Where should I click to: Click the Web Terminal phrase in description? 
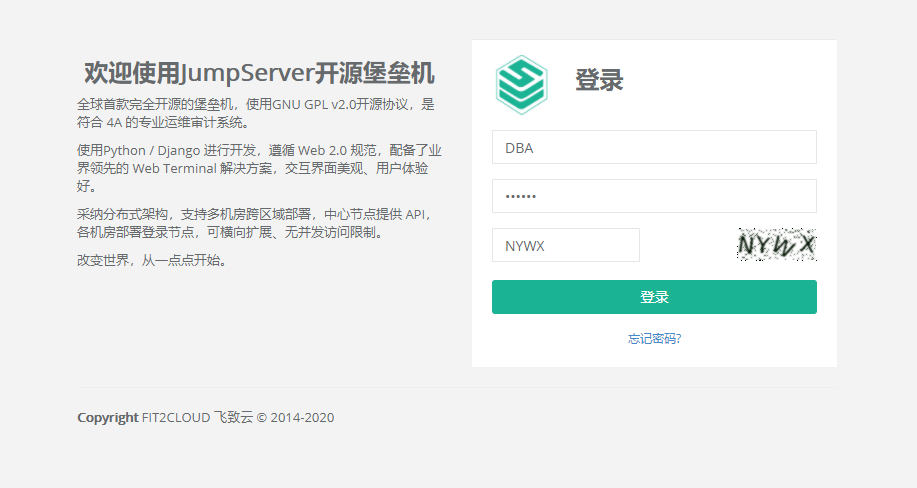(174, 168)
